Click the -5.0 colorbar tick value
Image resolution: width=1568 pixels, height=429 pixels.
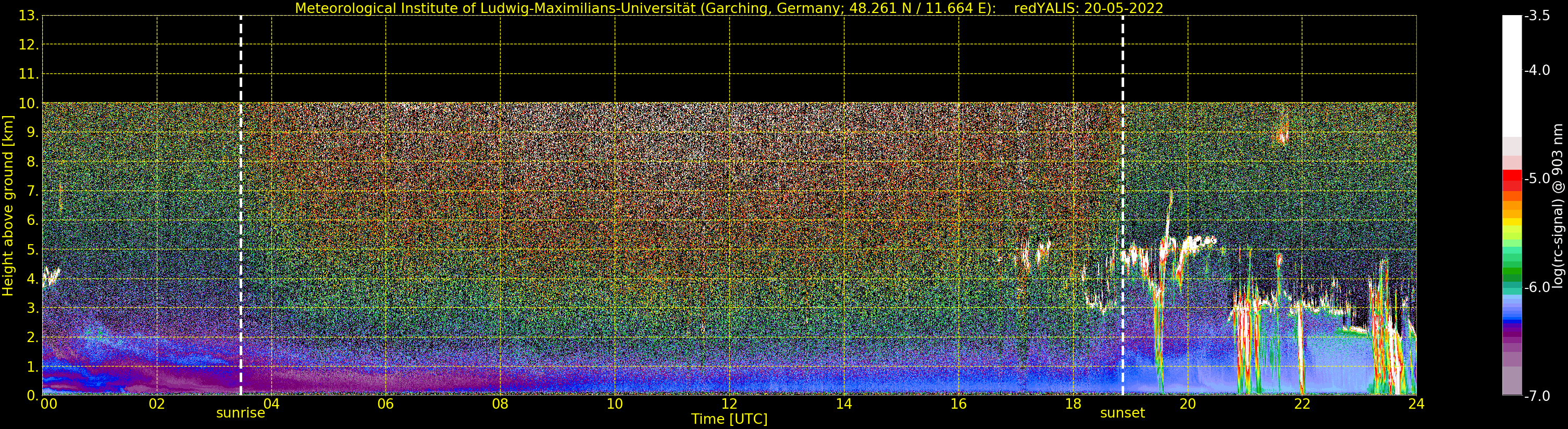point(1537,178)
